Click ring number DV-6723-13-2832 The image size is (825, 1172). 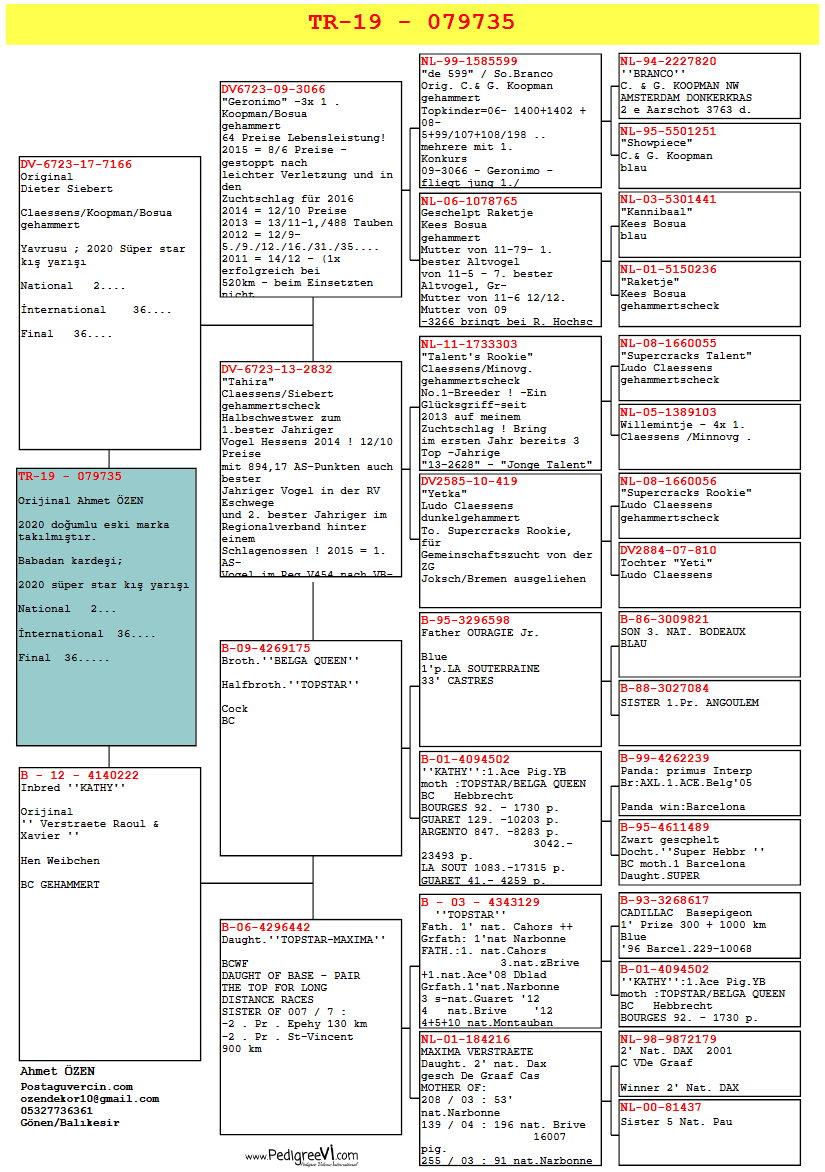pyautogui.click(x=277, y=369)
